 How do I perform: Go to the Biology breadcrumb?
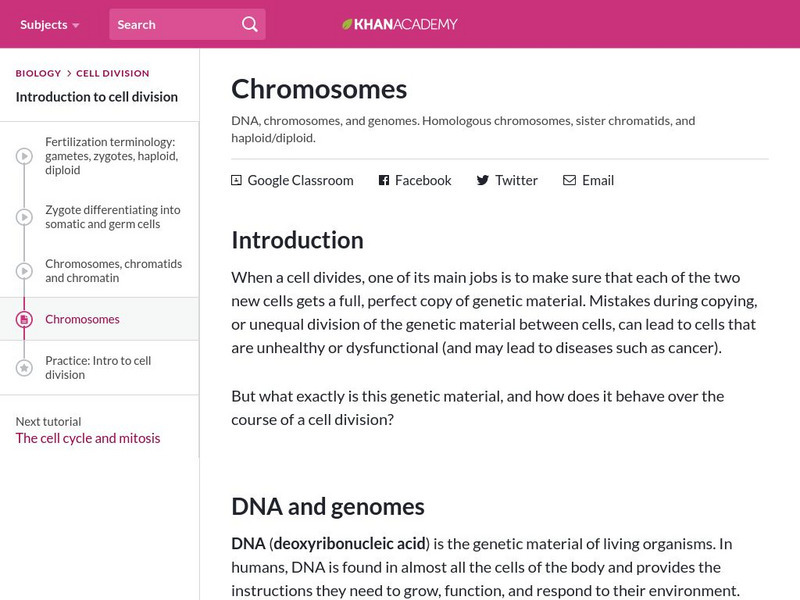38,73
